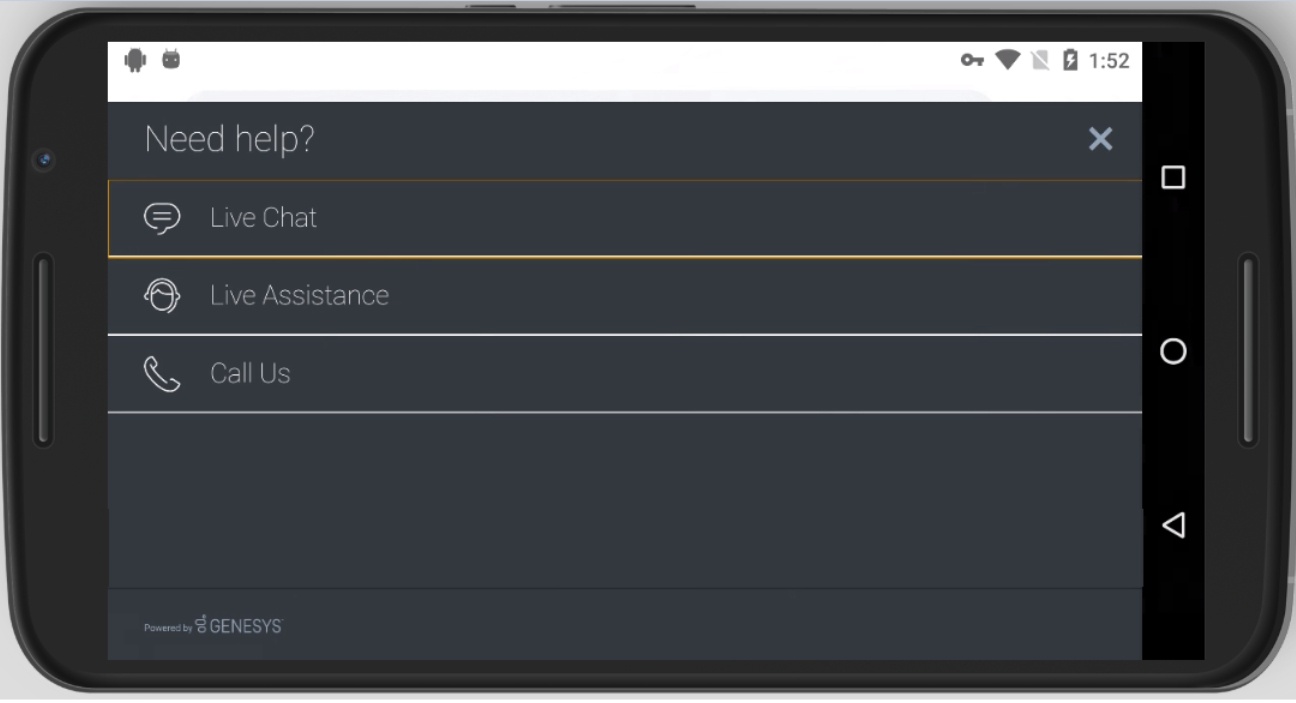Image resolution: width=1296 pixels, height=703 pixels.
Task: Click the Powered by text in footer
Action: pyautogui.click(x=168, y=628)
